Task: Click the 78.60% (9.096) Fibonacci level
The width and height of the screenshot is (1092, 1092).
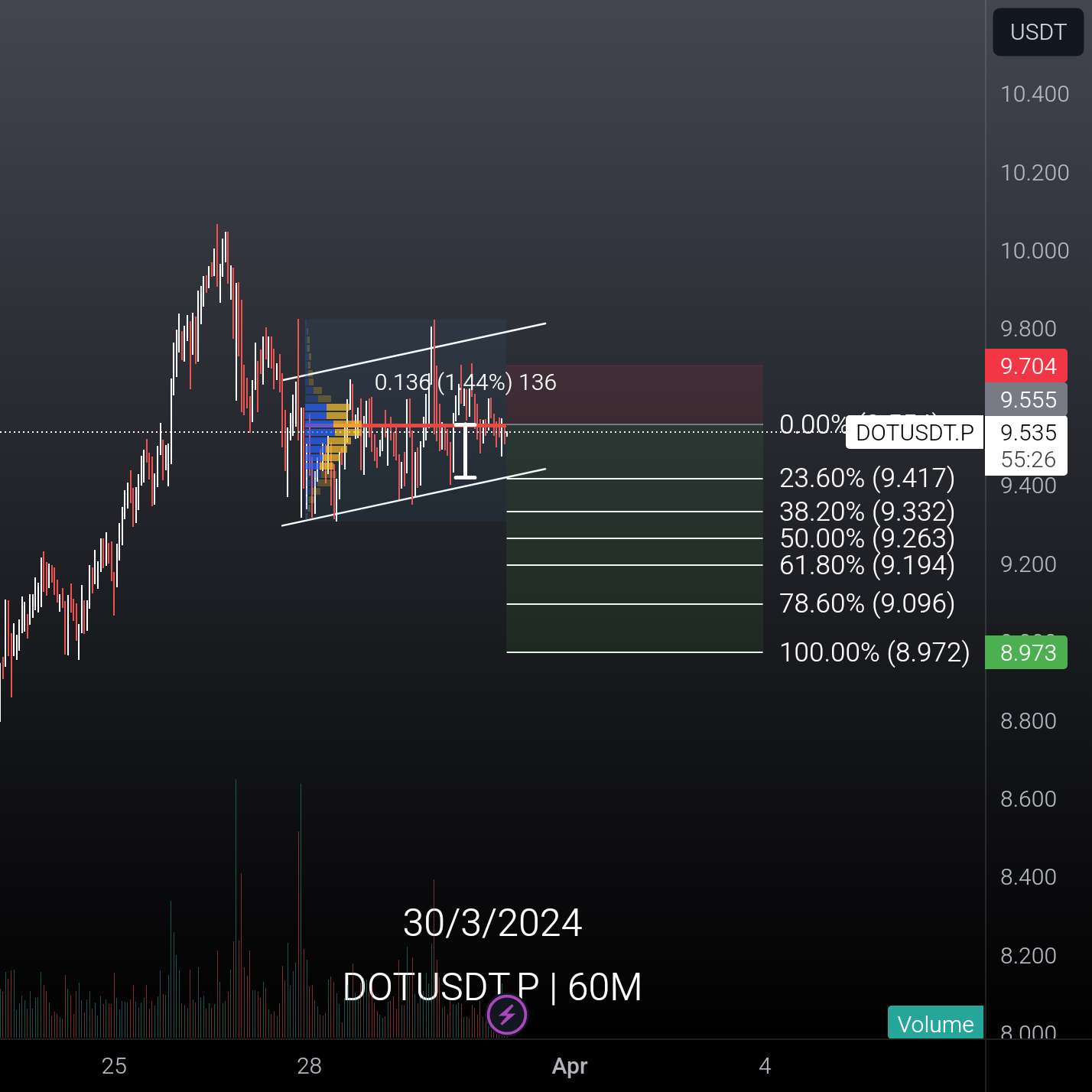Action: coord(867,603)
